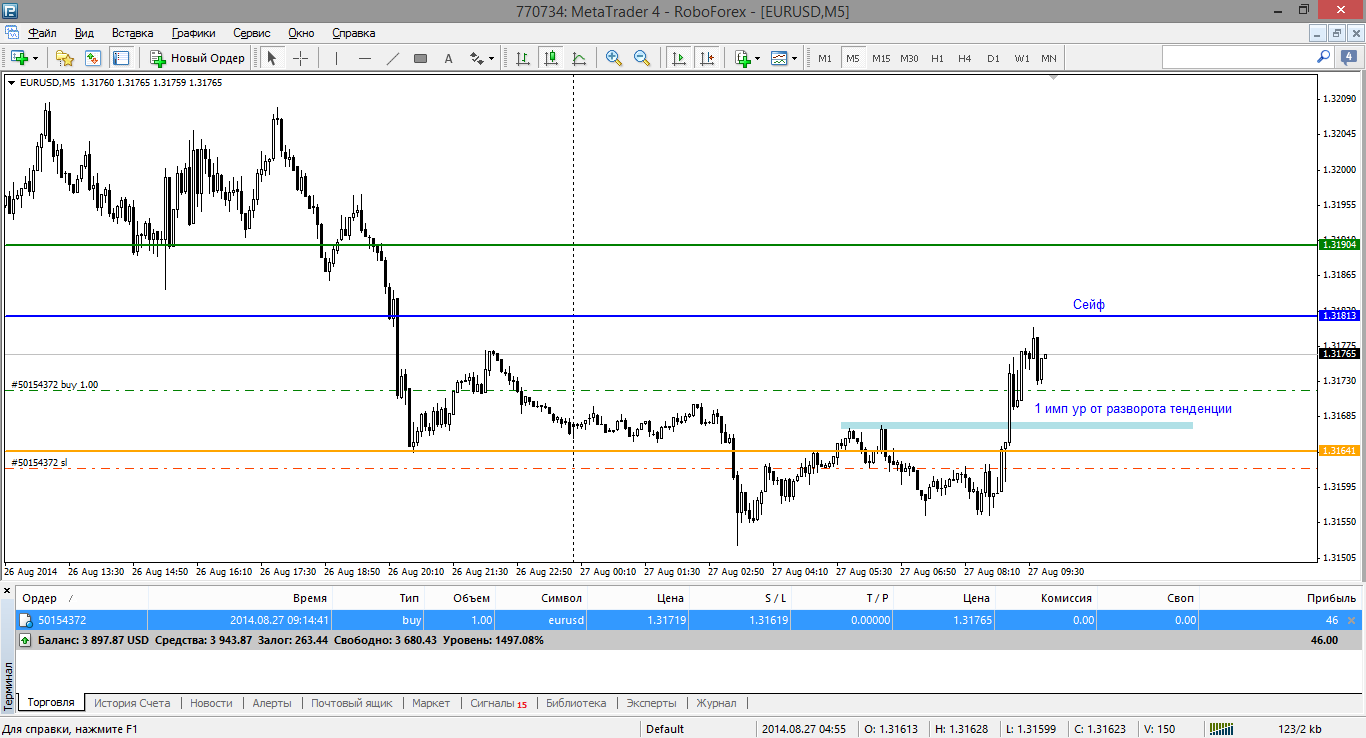
Task: Switch chart to line chart mode
Action: [578, 58]
